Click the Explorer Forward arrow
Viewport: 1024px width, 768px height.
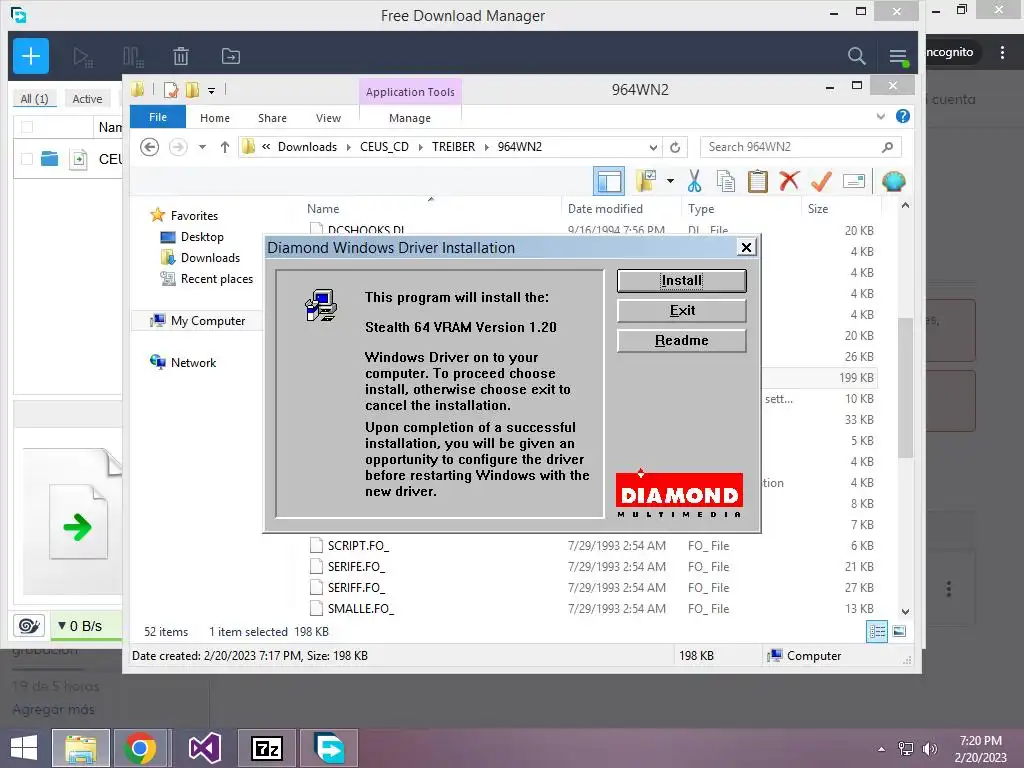(x=178, y=147)
